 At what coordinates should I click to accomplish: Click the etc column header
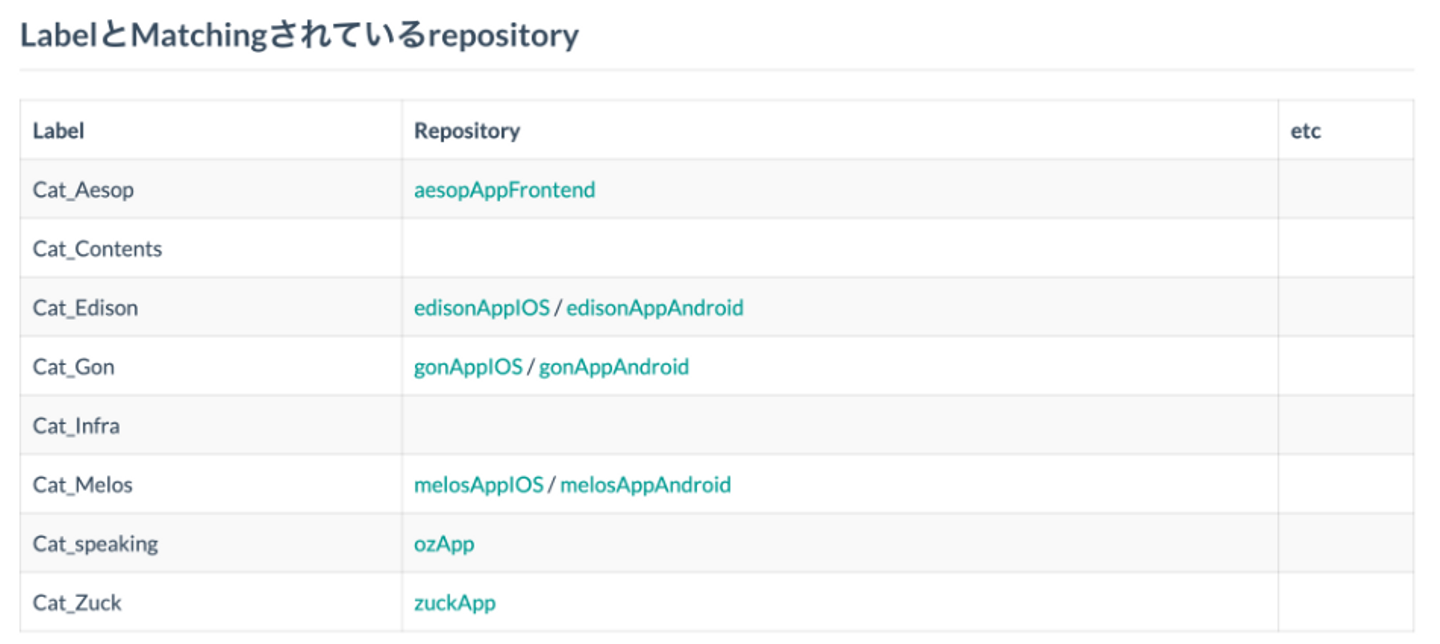click(1305, 131)
